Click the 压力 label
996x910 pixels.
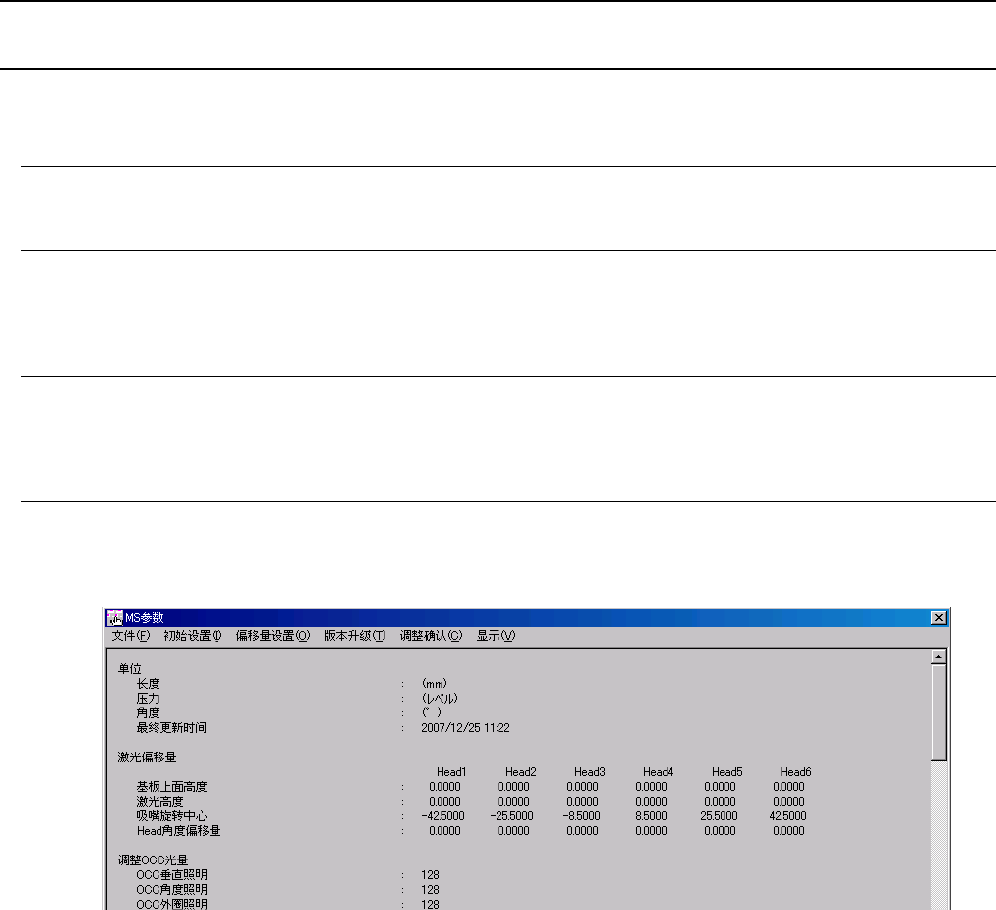148,699
